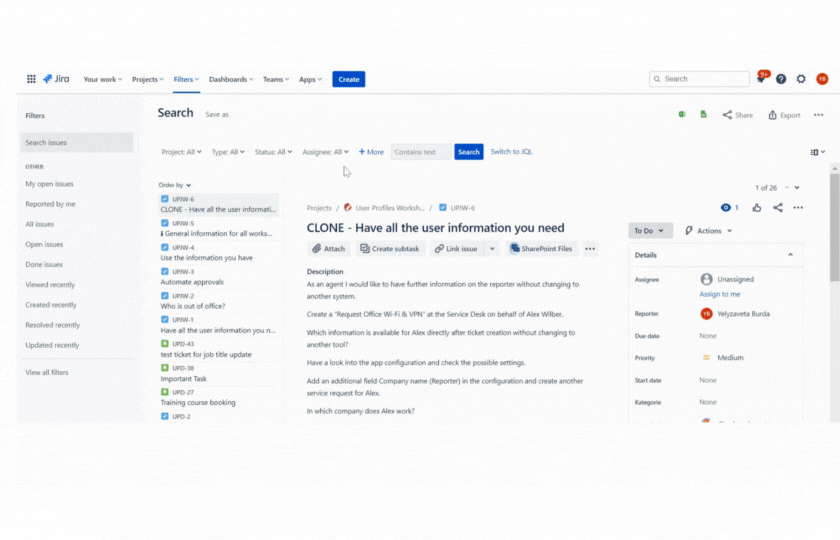This screenshot has width=840, height=540.
Task: Open the app switcher grid icon
Action: click(x=32, y=79)
